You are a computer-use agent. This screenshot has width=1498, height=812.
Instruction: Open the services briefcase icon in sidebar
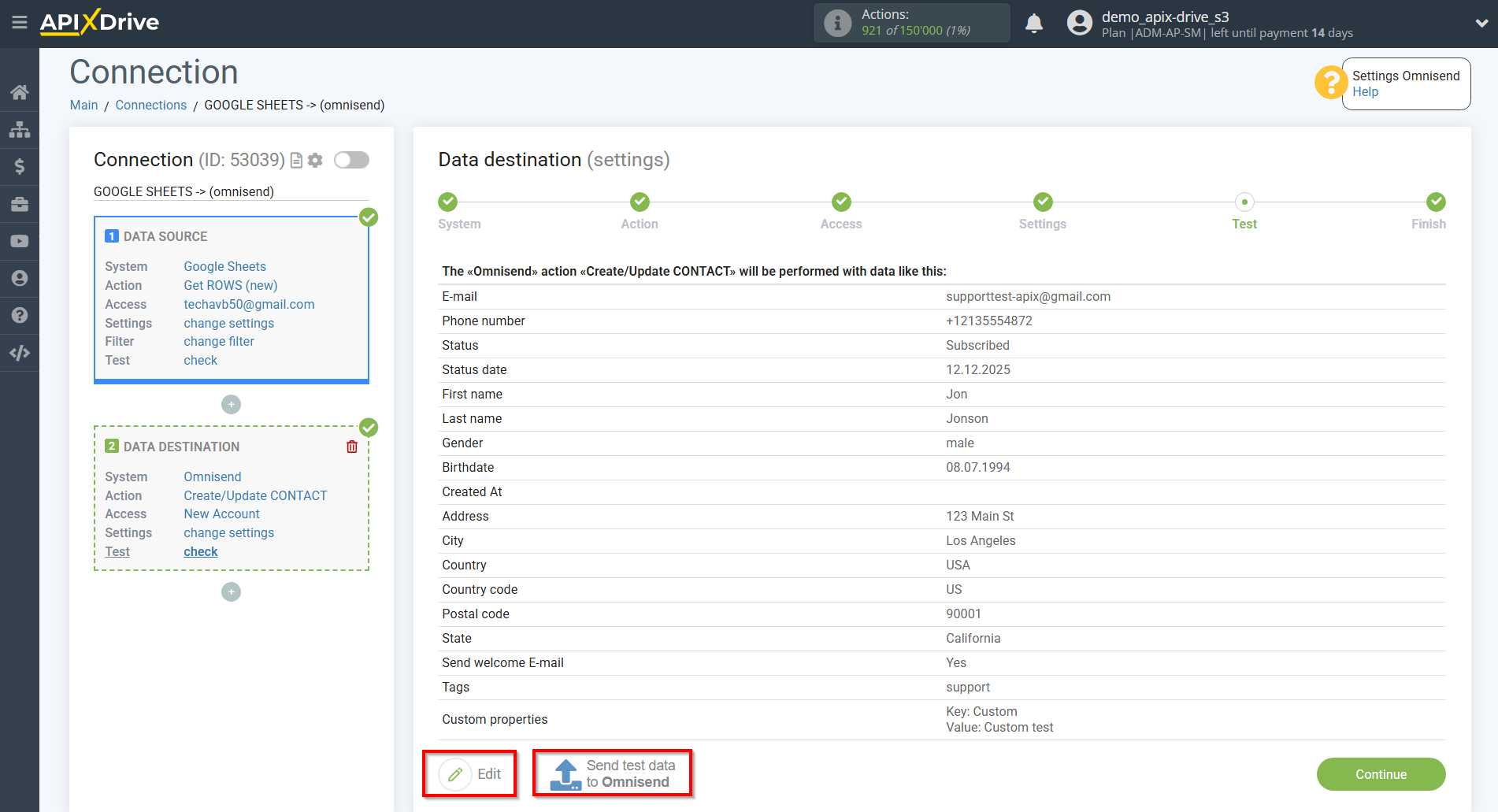(20, 203)
